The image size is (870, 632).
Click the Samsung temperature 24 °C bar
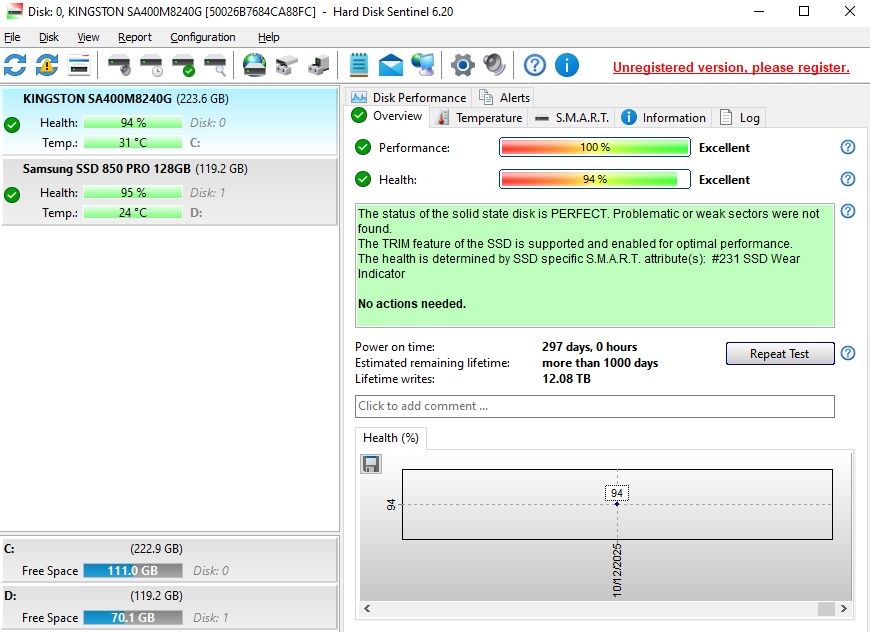click(x=133, y=213)
